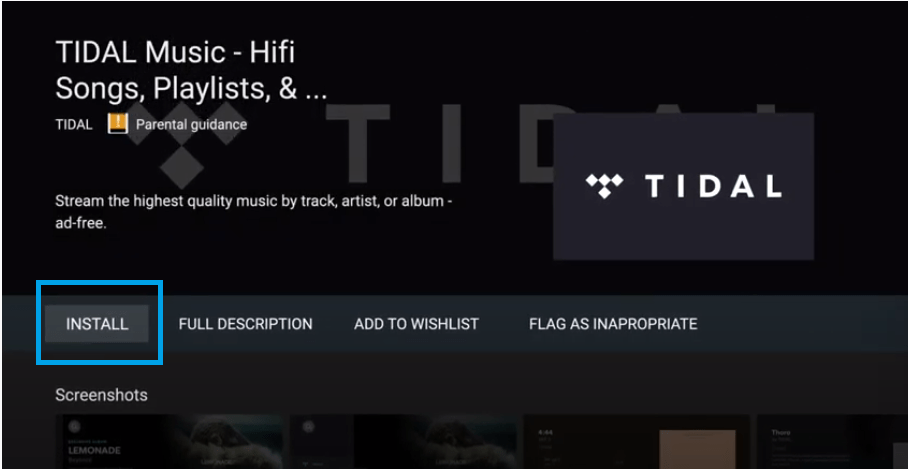Open the Full Description
Image resolution: width=908 pixels, height=469 pixels.
pyautogui.click(x=246, y=324)
